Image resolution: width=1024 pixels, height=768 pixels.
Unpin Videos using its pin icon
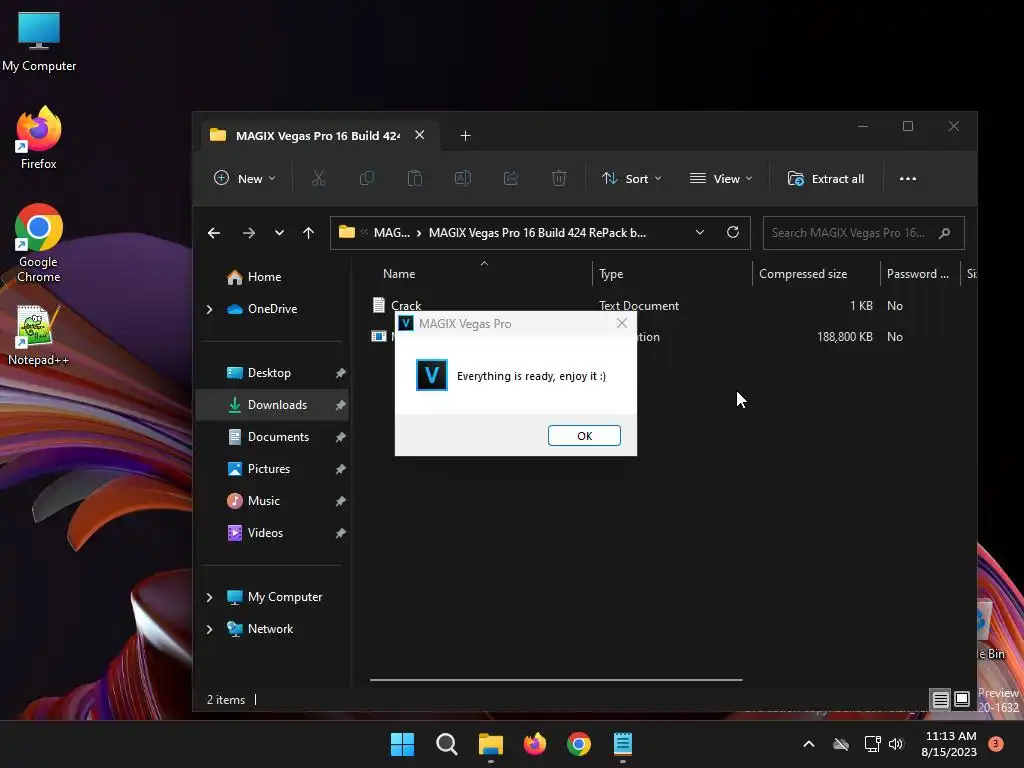tap(340, 533)
